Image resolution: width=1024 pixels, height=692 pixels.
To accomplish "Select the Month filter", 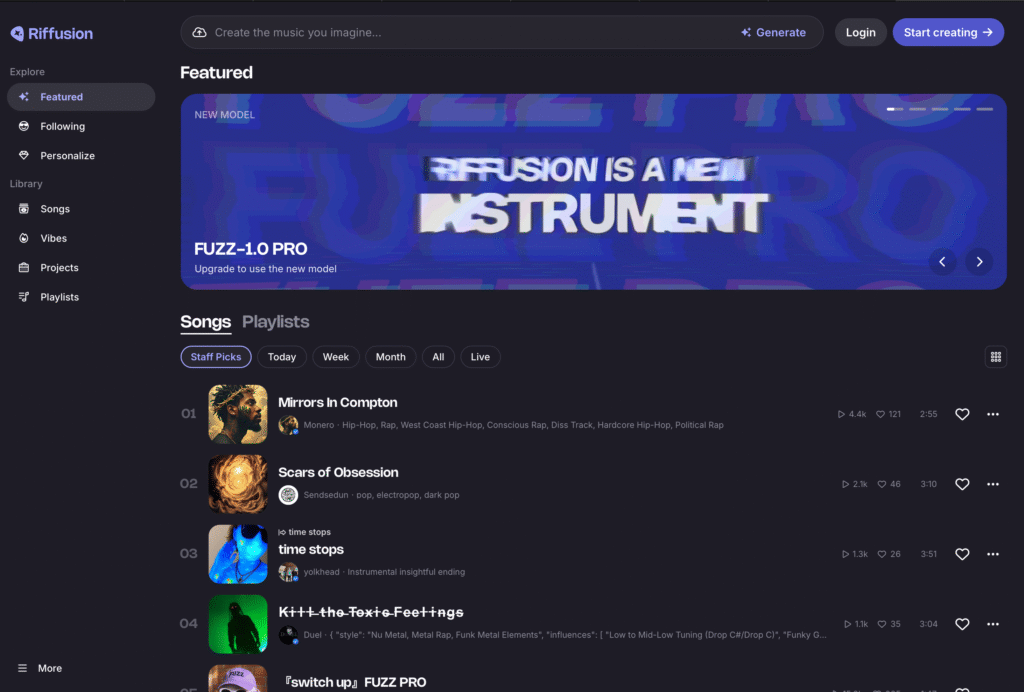I will pyautogui.click(x=391, y=357).
